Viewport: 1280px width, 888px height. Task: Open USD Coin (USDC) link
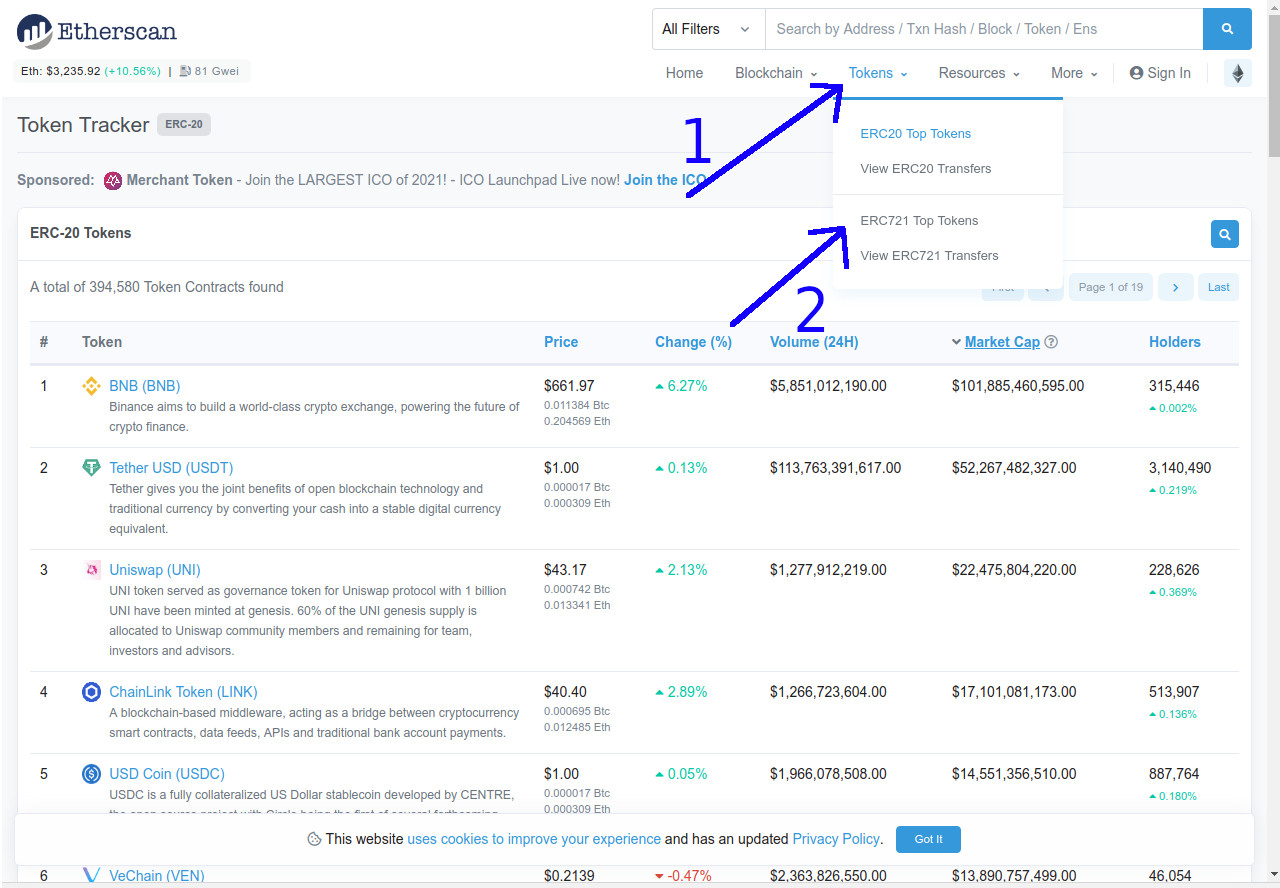pos(167,774)
